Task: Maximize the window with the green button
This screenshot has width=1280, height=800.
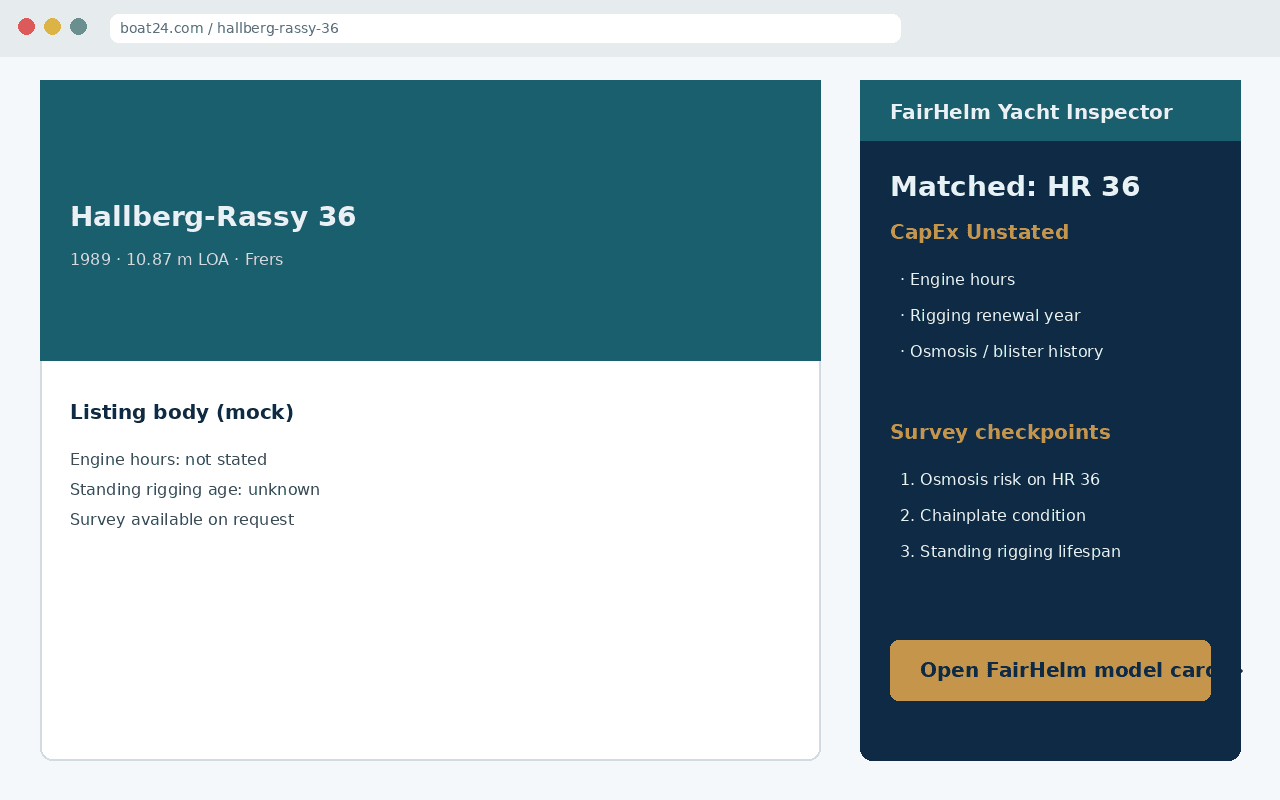Action: (x=78, y=26)
